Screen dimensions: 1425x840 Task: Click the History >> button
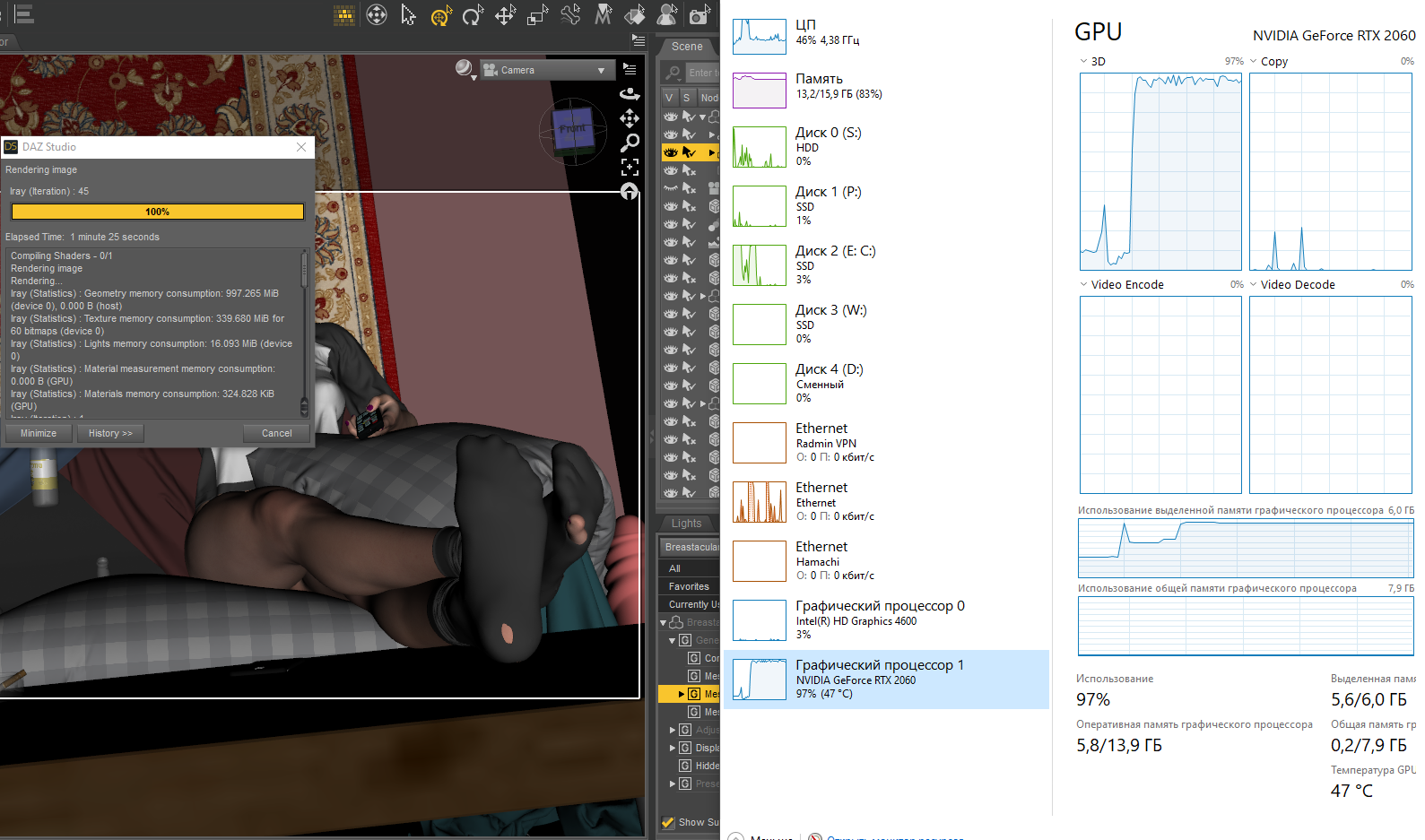tap(110, 433)
